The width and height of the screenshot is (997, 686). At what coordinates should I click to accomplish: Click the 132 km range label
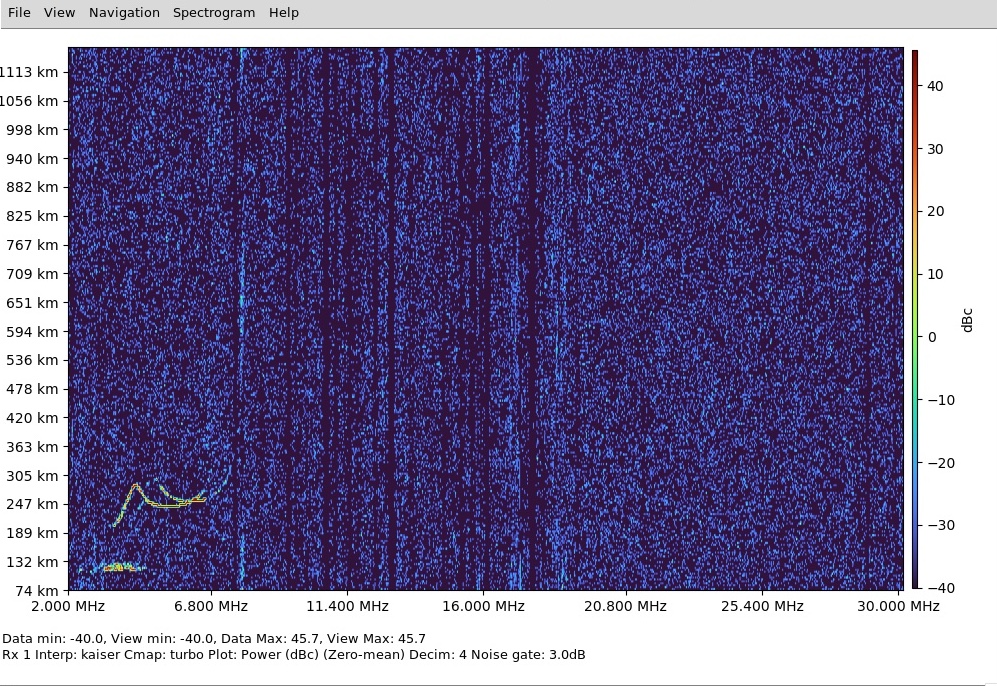pos(32,562)
